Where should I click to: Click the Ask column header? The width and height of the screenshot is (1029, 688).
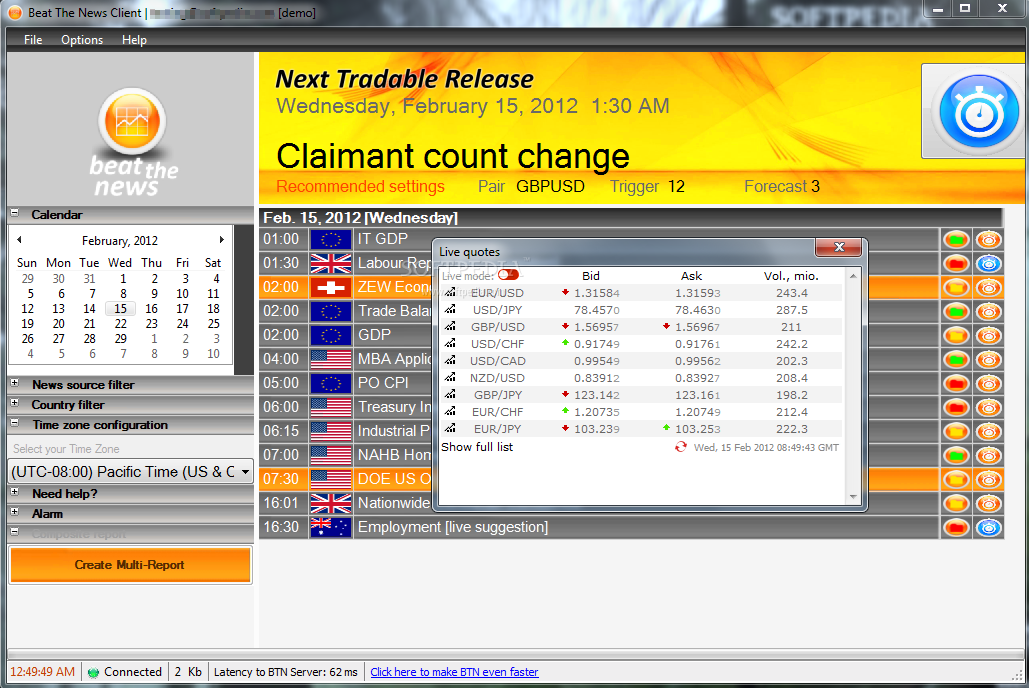point(691,276)
